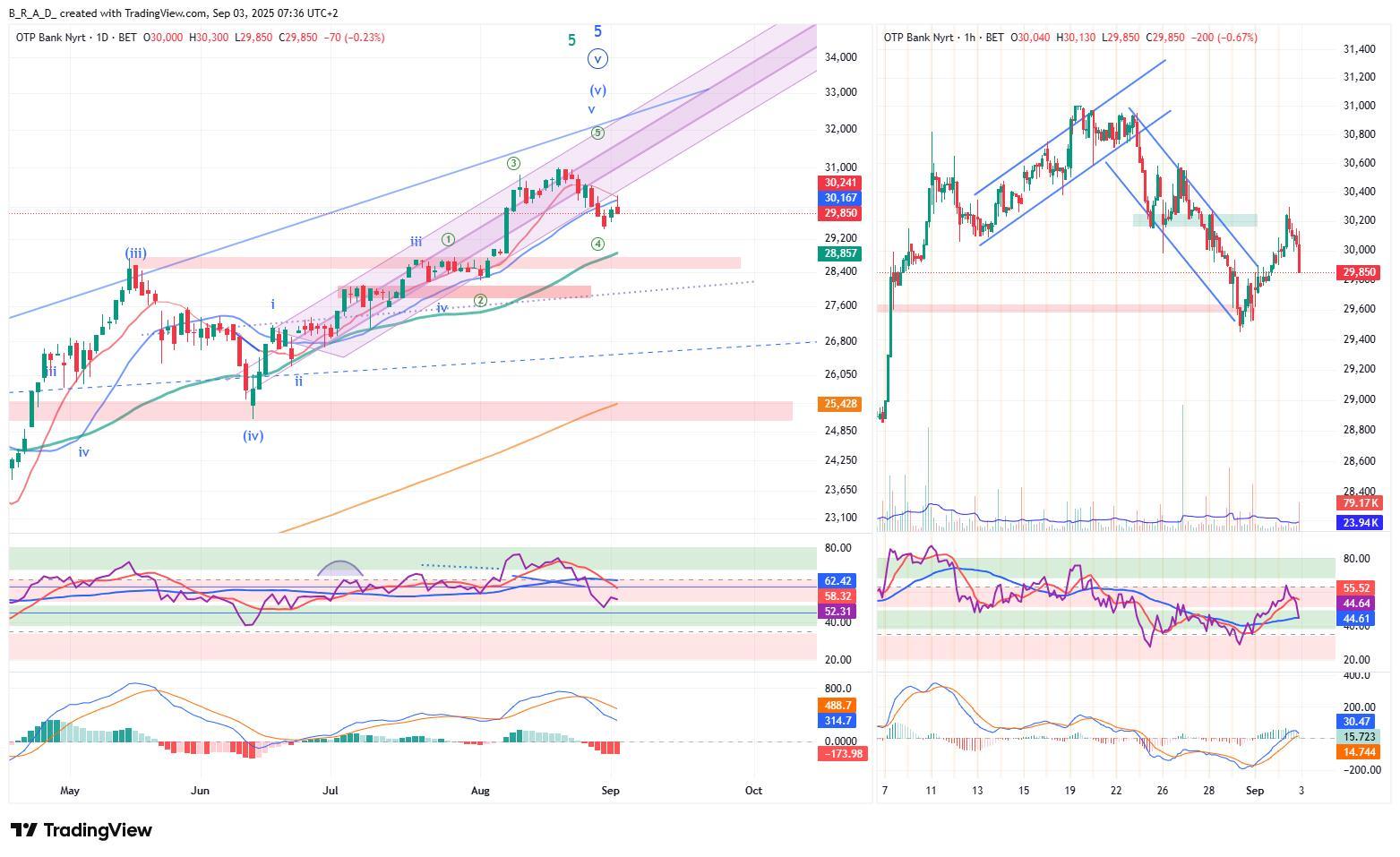1400x857 pixels.
Task: Click the purple 52.31 RSI label
Action: 838,612
